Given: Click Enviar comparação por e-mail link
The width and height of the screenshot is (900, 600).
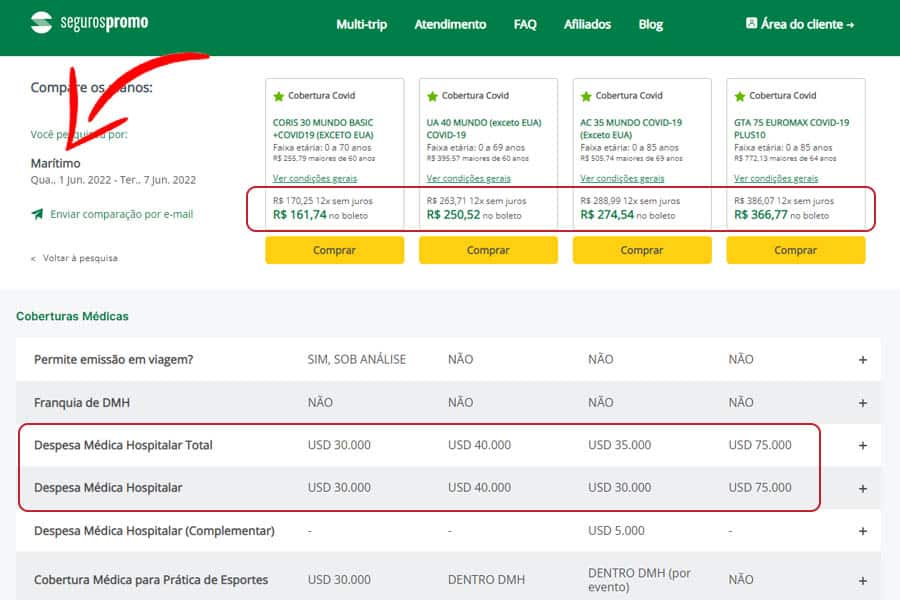Looking at the screenshot, I should 122,214.
